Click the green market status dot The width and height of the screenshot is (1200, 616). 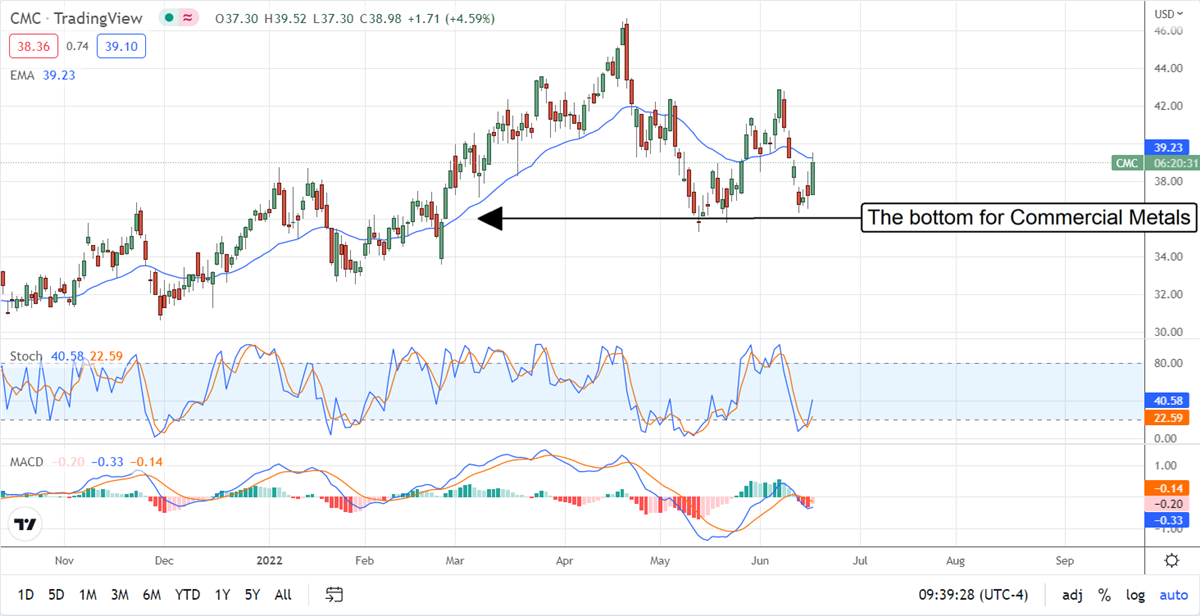click(173, 17)
